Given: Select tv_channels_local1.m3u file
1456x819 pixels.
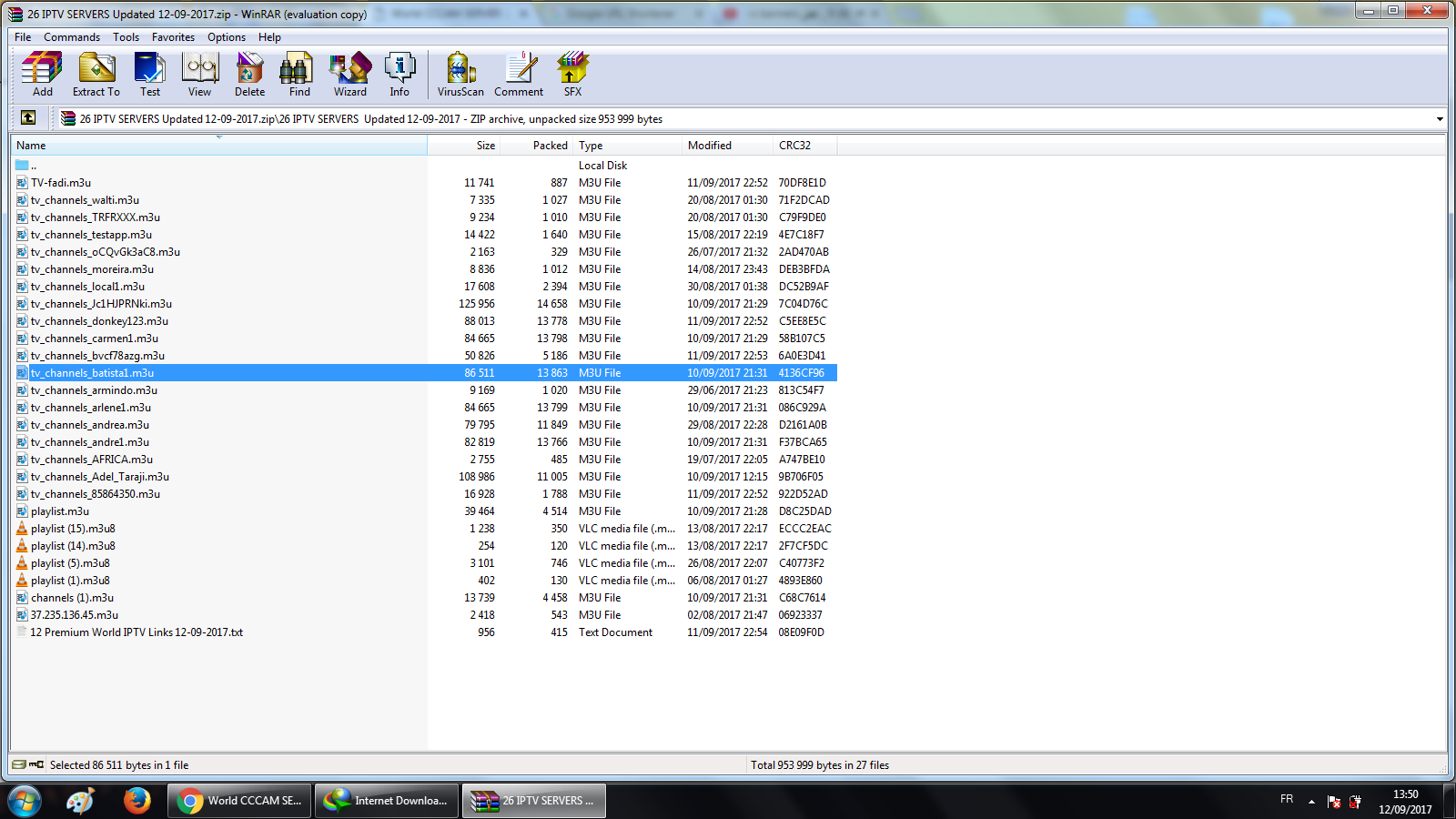Looking at the screenshot, I should click(87, 287).
